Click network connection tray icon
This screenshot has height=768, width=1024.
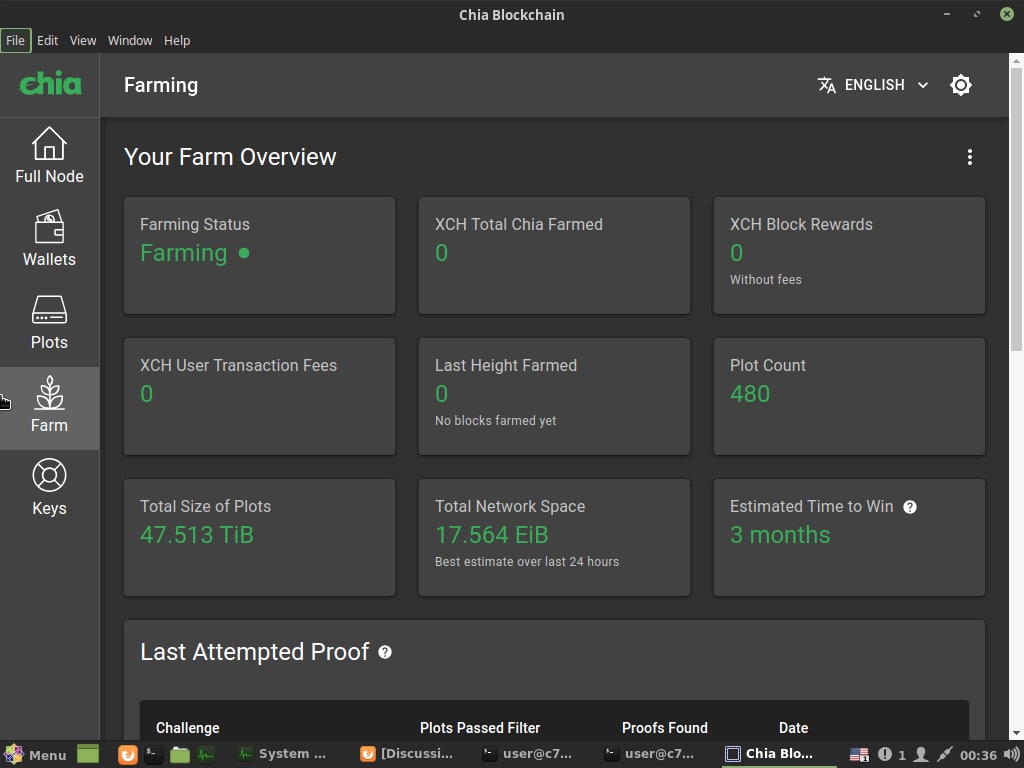point(944,754)
